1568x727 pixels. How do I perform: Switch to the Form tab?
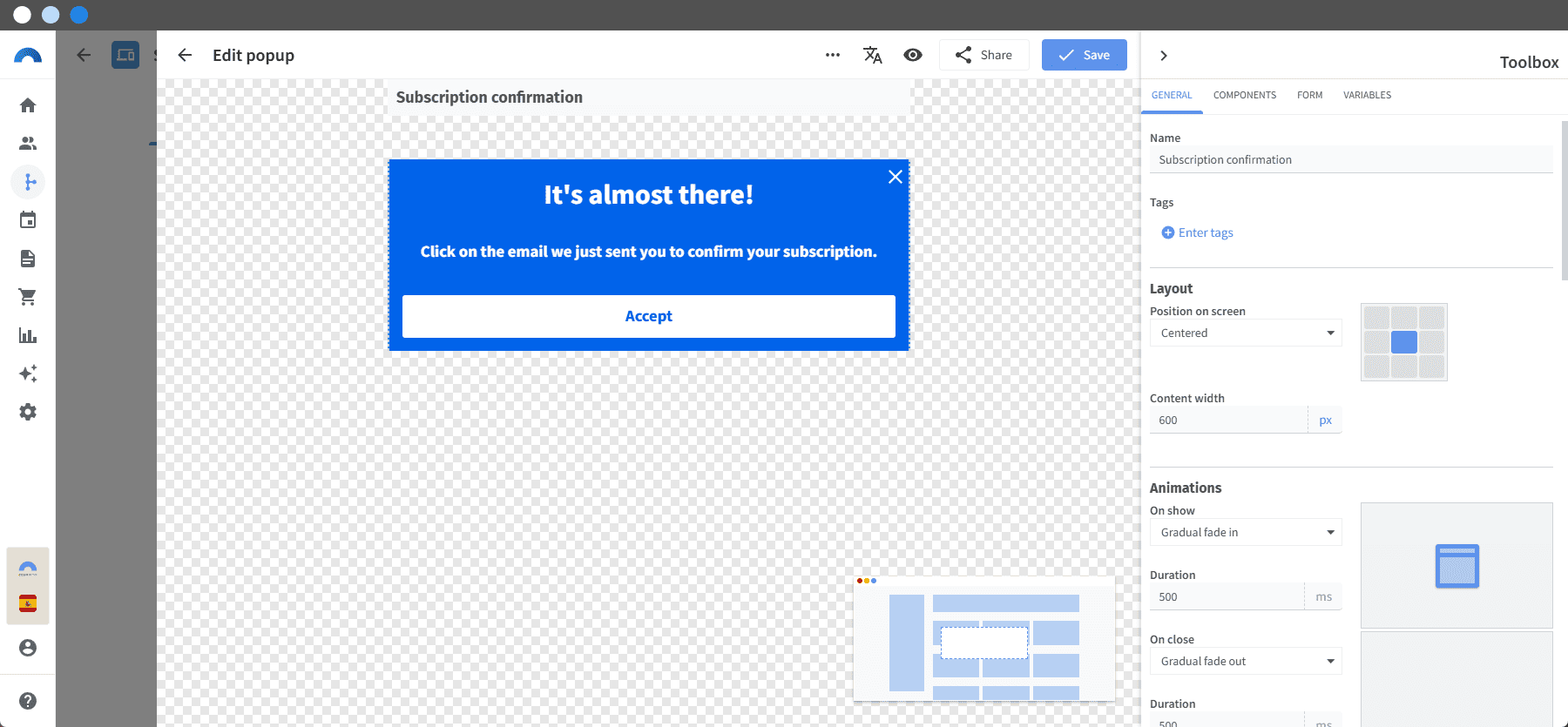[x=1309, y=95]
